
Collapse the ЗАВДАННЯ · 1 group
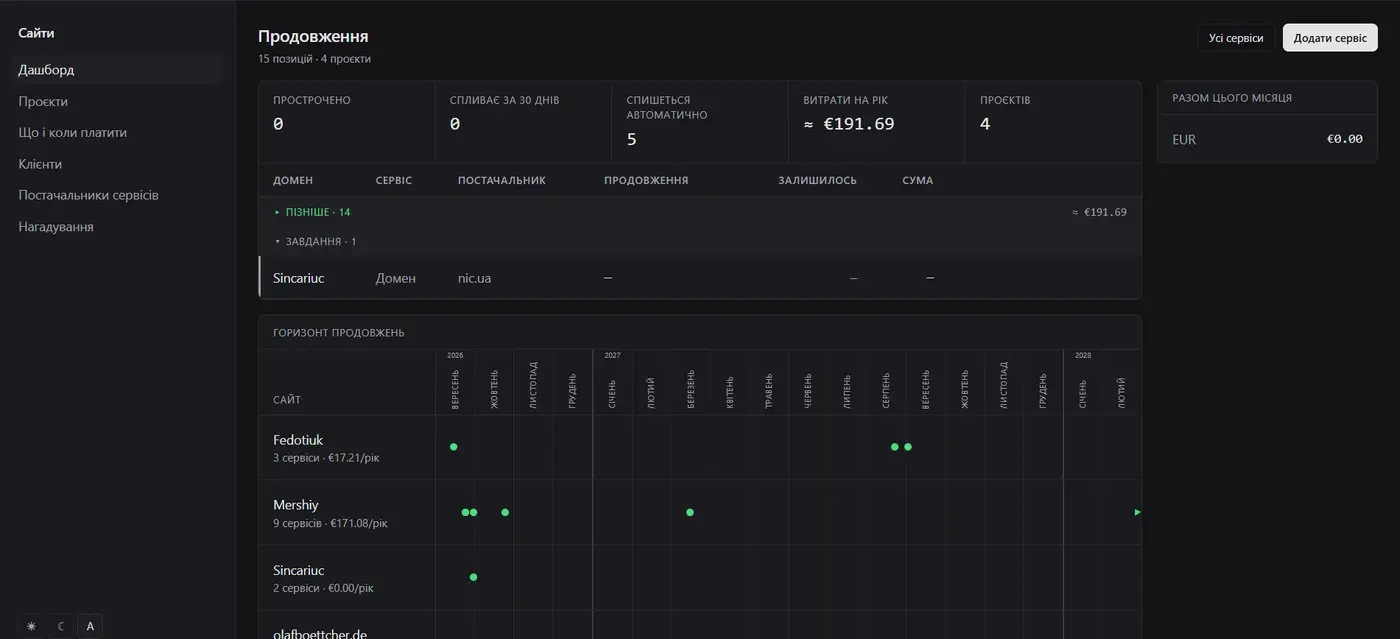315,241
